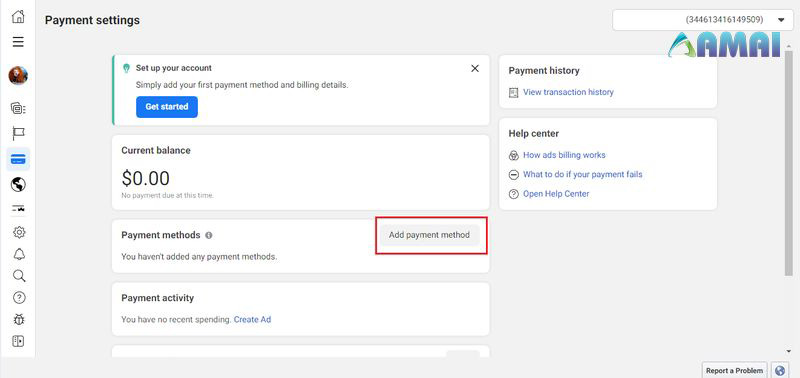Click the vertical page scrollbar
The image size is (800, 378).
click(x=789, y=163)
